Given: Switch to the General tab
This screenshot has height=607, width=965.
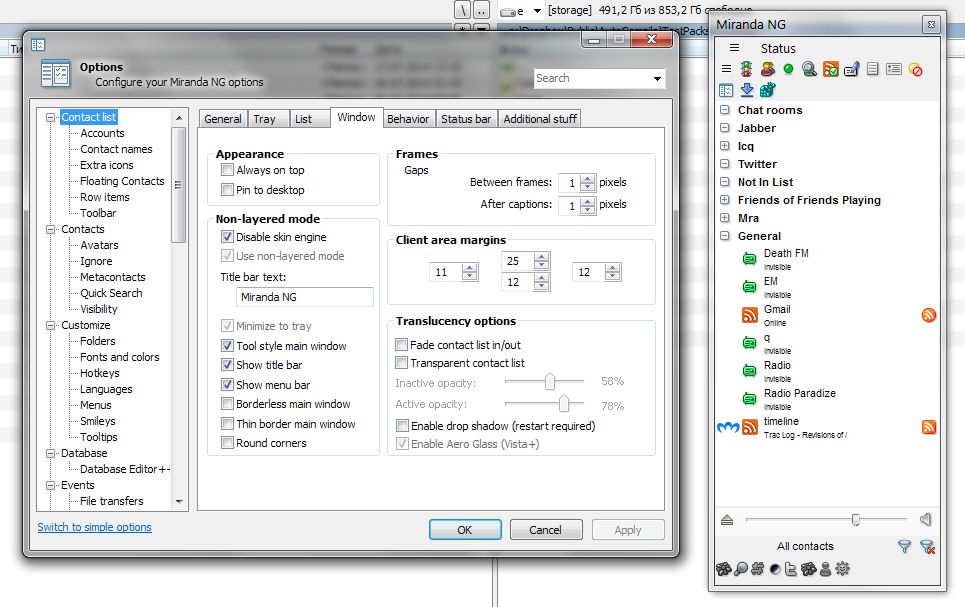Looking at the screenshot, I should click(x=223, y=119).
